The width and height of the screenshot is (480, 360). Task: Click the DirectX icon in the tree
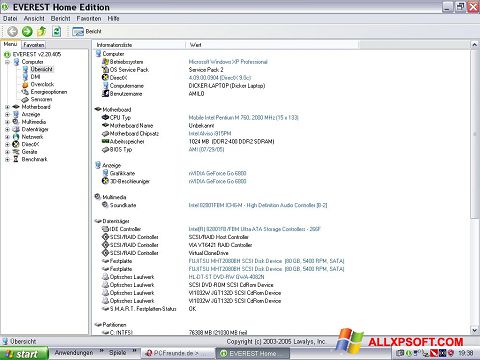16,144
